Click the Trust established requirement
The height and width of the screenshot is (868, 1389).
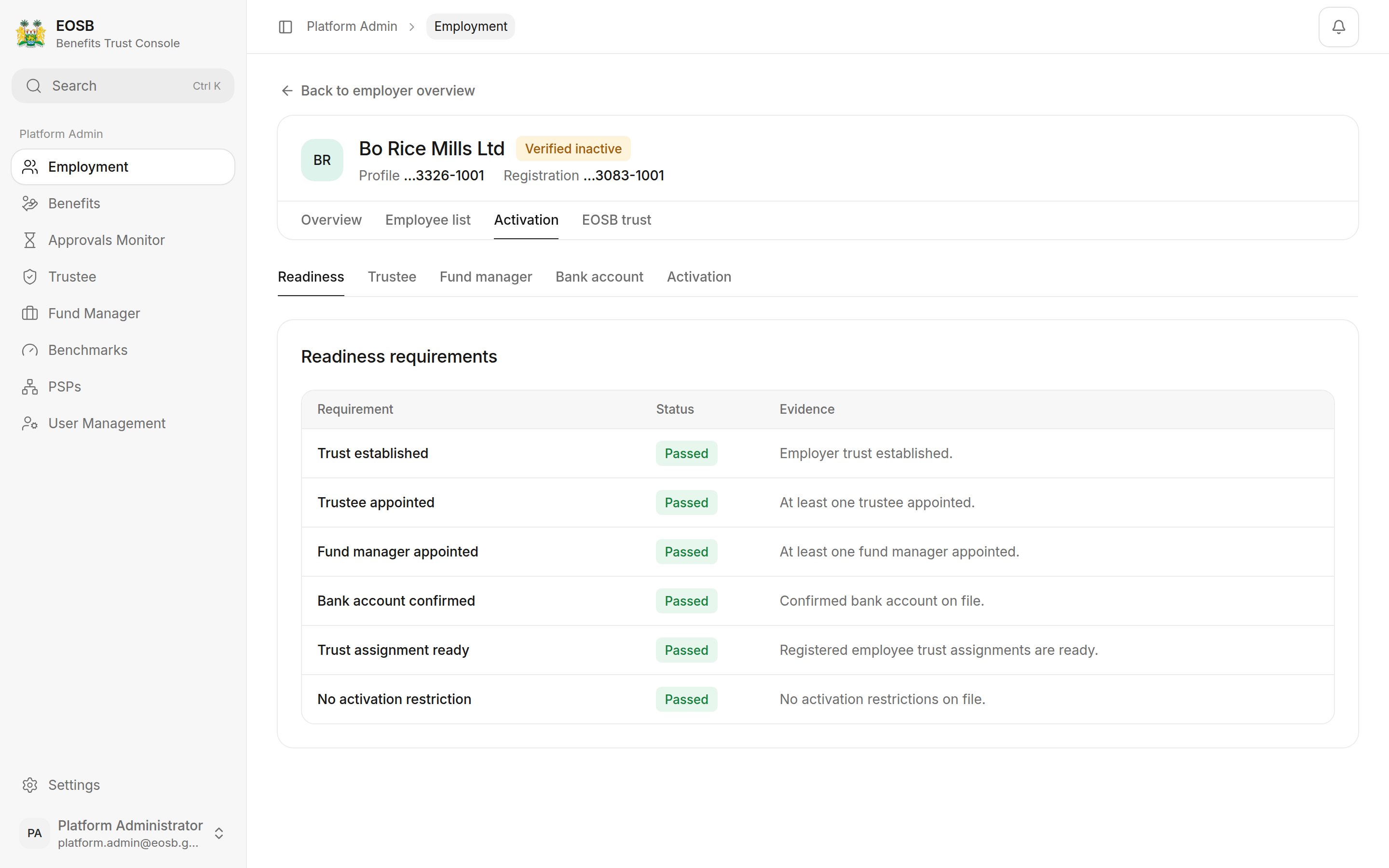click(x=372, y=453)
